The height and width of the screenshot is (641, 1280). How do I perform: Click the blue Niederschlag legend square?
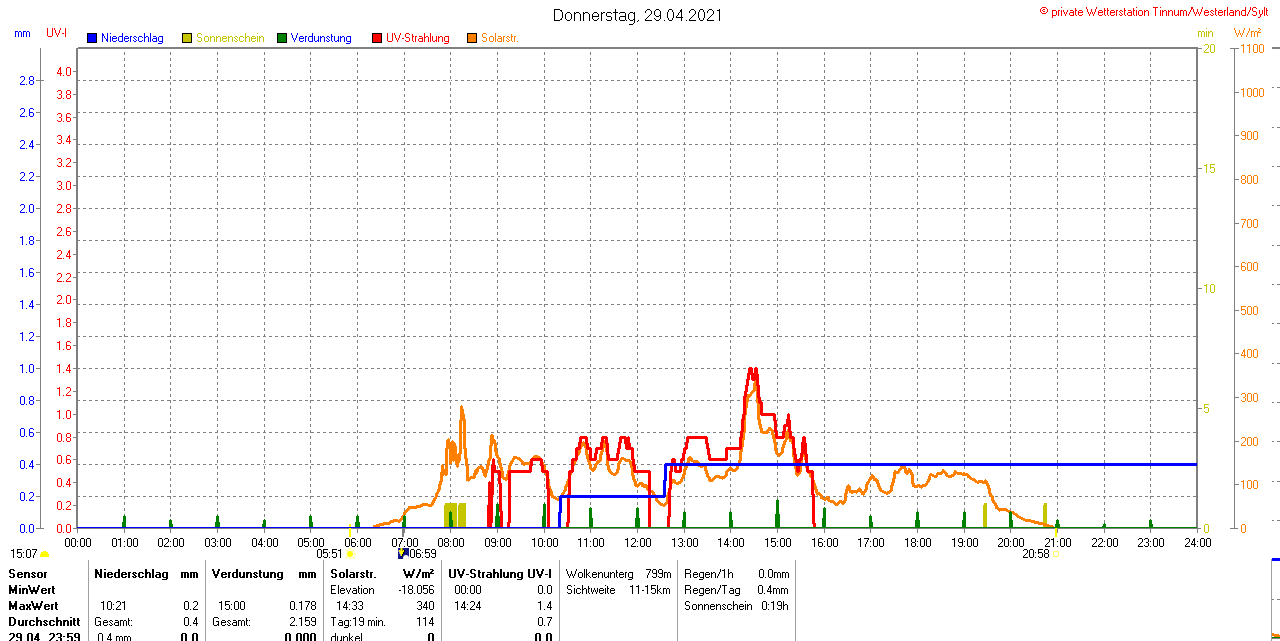point(92,38)
